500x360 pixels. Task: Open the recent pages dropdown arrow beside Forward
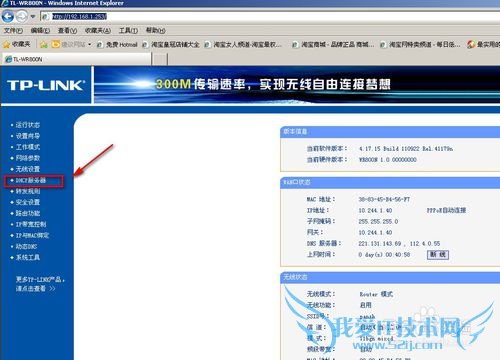pyautogui.click(x=33, y=16)
